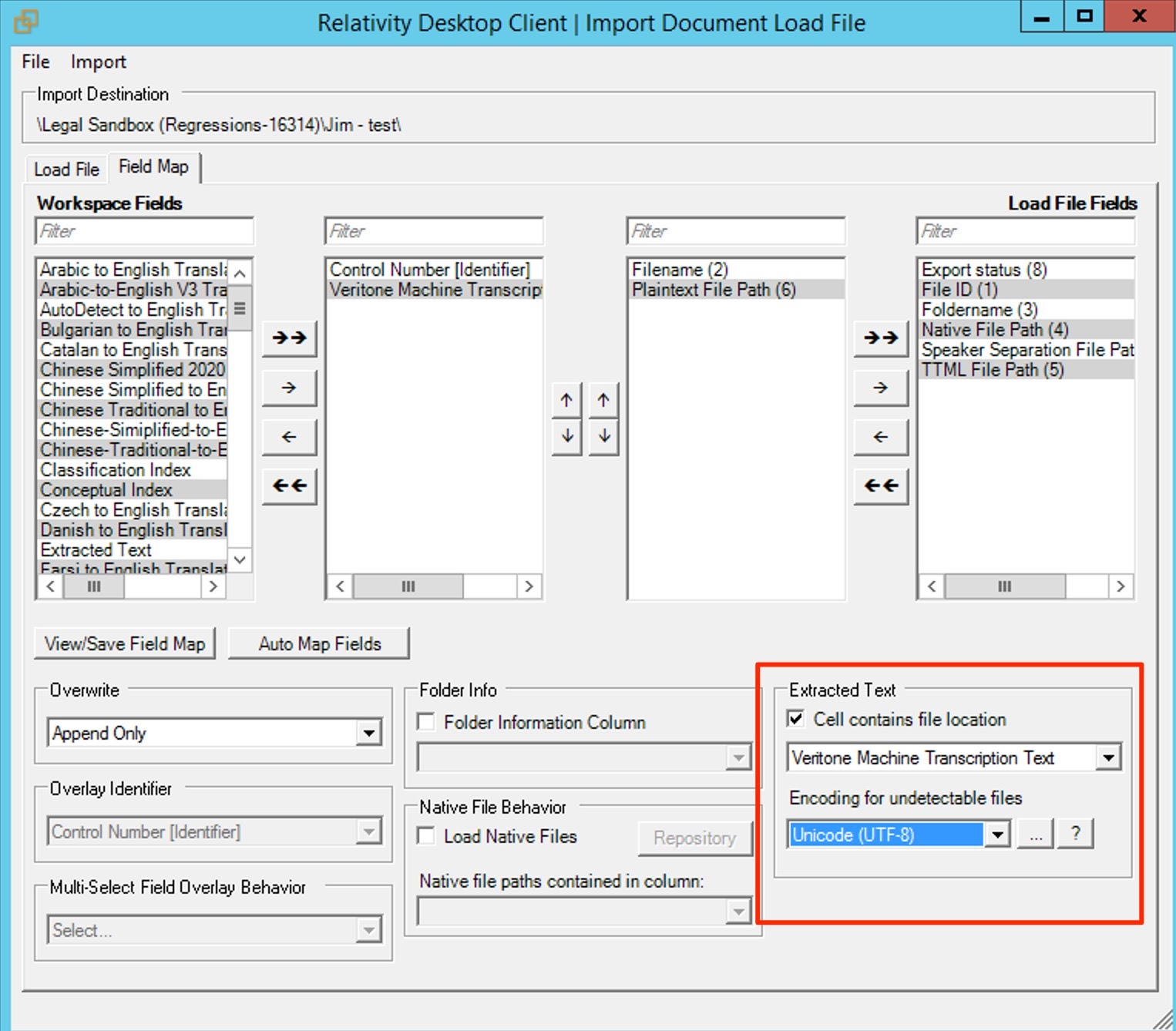
Task: Open the File menu
Action: tap(35, 62)
